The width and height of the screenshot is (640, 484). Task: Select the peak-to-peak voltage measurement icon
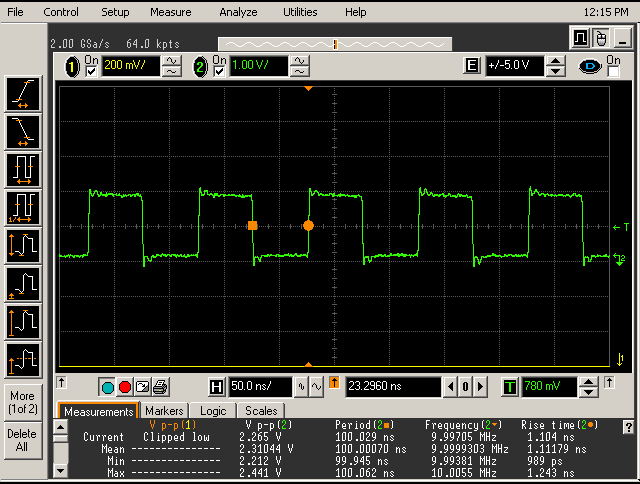coord(23,244)
